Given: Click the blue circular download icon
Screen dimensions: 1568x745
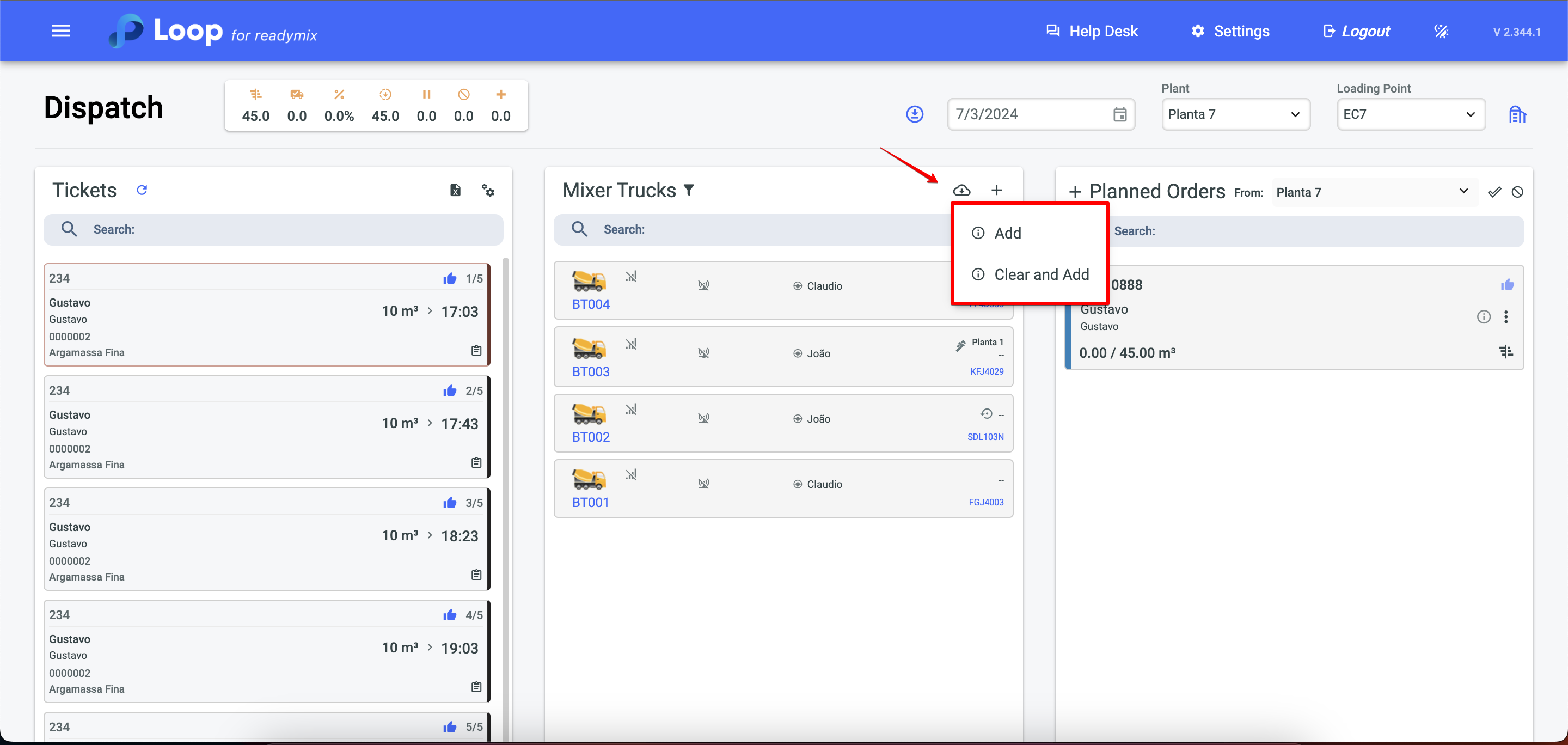Looking at the screenshot, I should (914, 114).
